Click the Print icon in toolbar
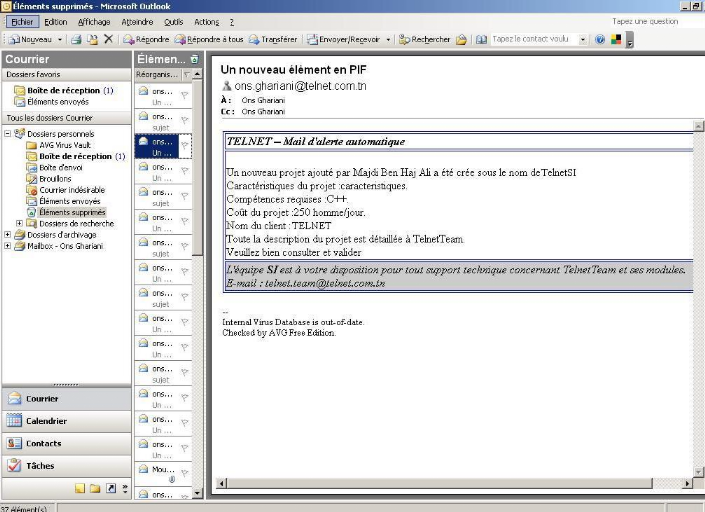 pos(76,40)
